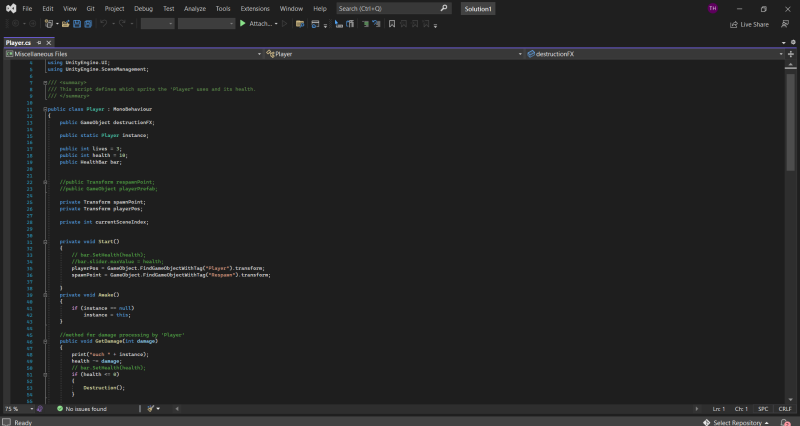The height and width of the screenshot is (426, 800).
Task: Close the Player.cs tab
Action: point(50,43)
